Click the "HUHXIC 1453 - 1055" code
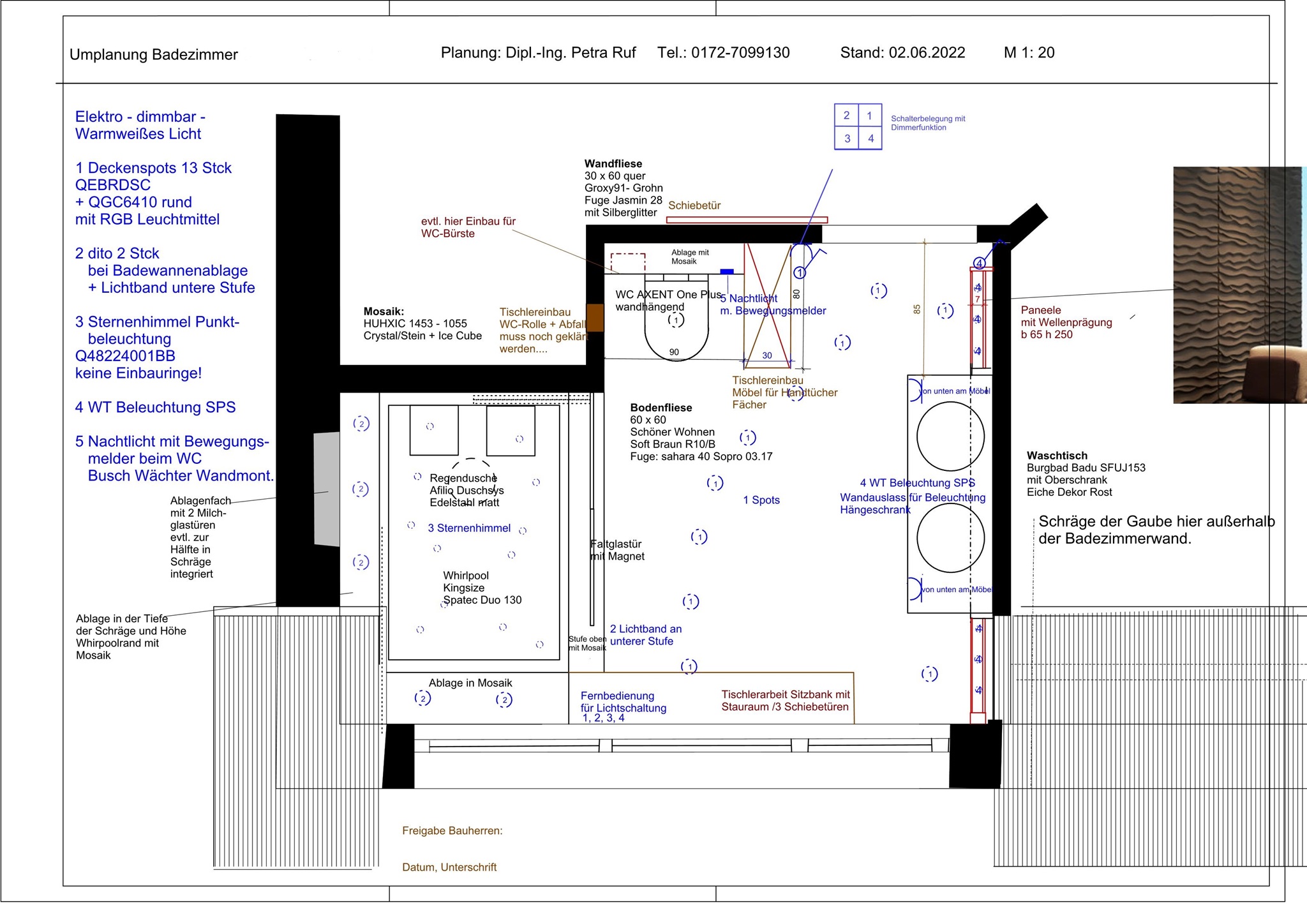Image resolution: width=1307 pixels, height=924 pixels. pos(415,324)
